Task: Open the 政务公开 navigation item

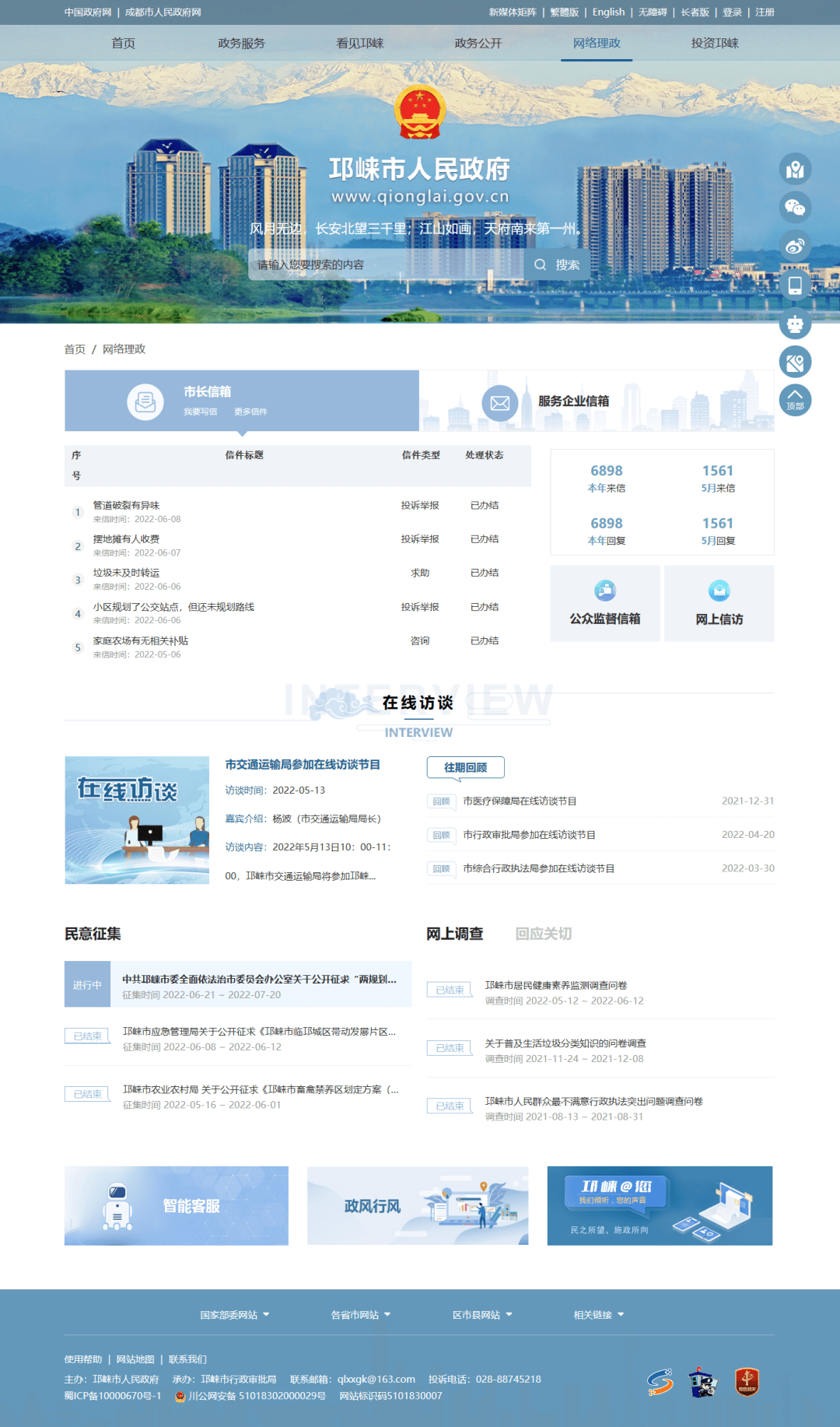Action: (478, 43)
